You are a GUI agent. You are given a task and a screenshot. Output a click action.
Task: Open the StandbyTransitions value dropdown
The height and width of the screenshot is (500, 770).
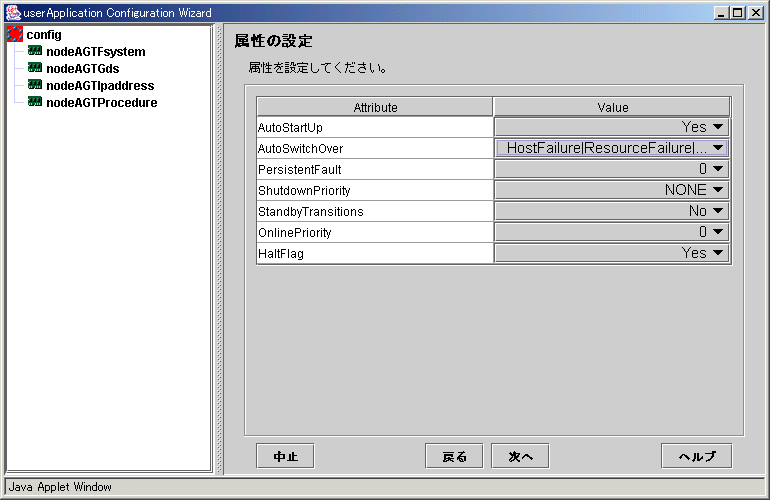(x=611, y=211)
